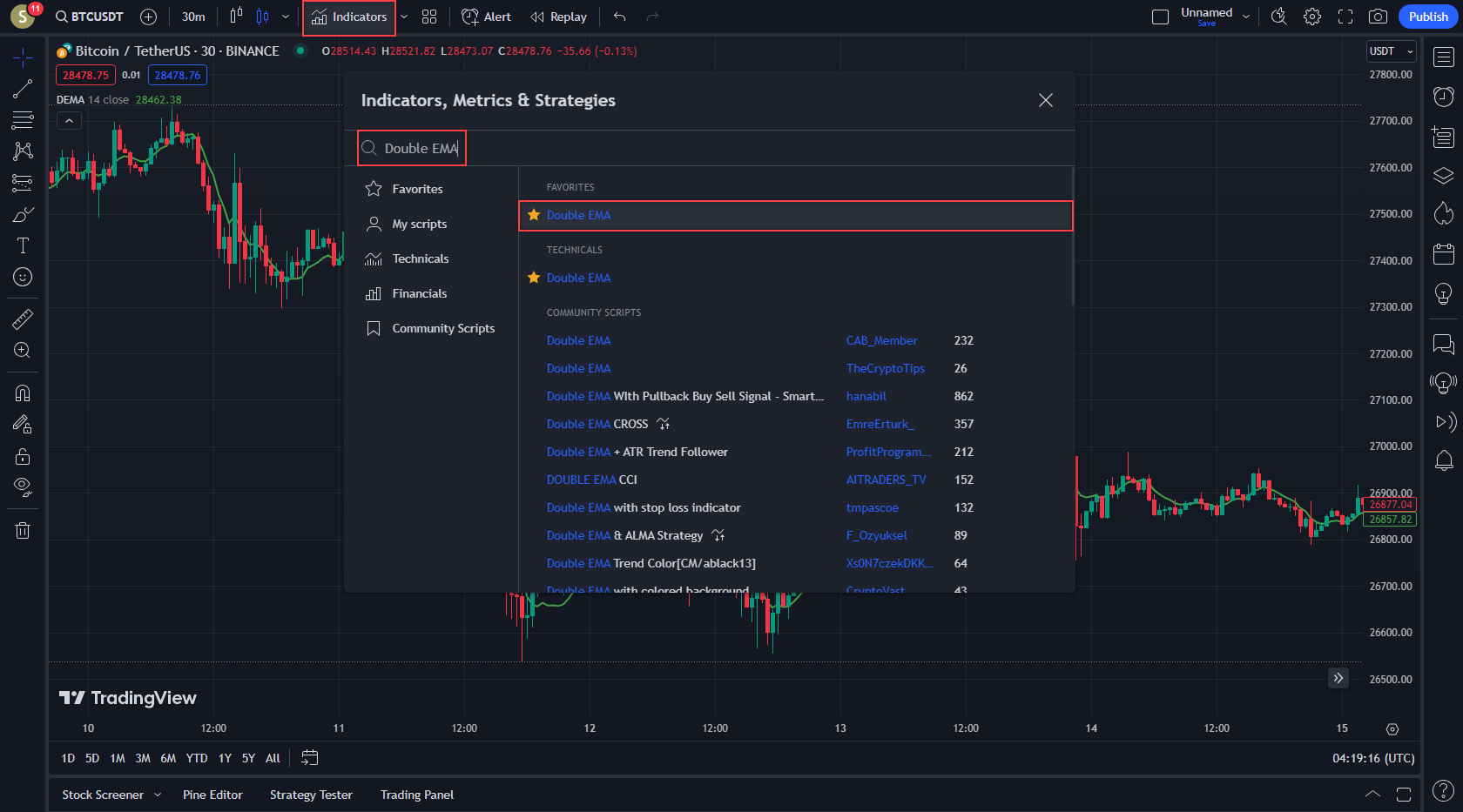Open the Economic Calendar panel
The width and height of the screenshot is (1463, 812).
pos(1443,254)
